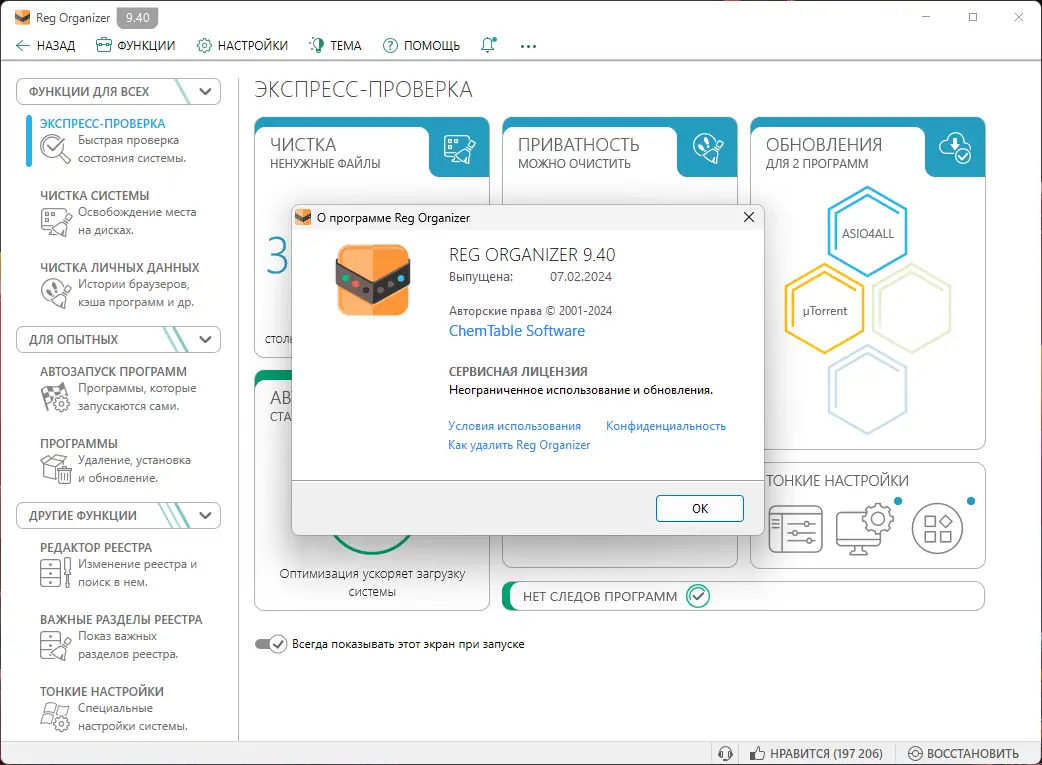Go back with Назад
This screenshot has width=1042, height=765.
(x=45, y=45)
